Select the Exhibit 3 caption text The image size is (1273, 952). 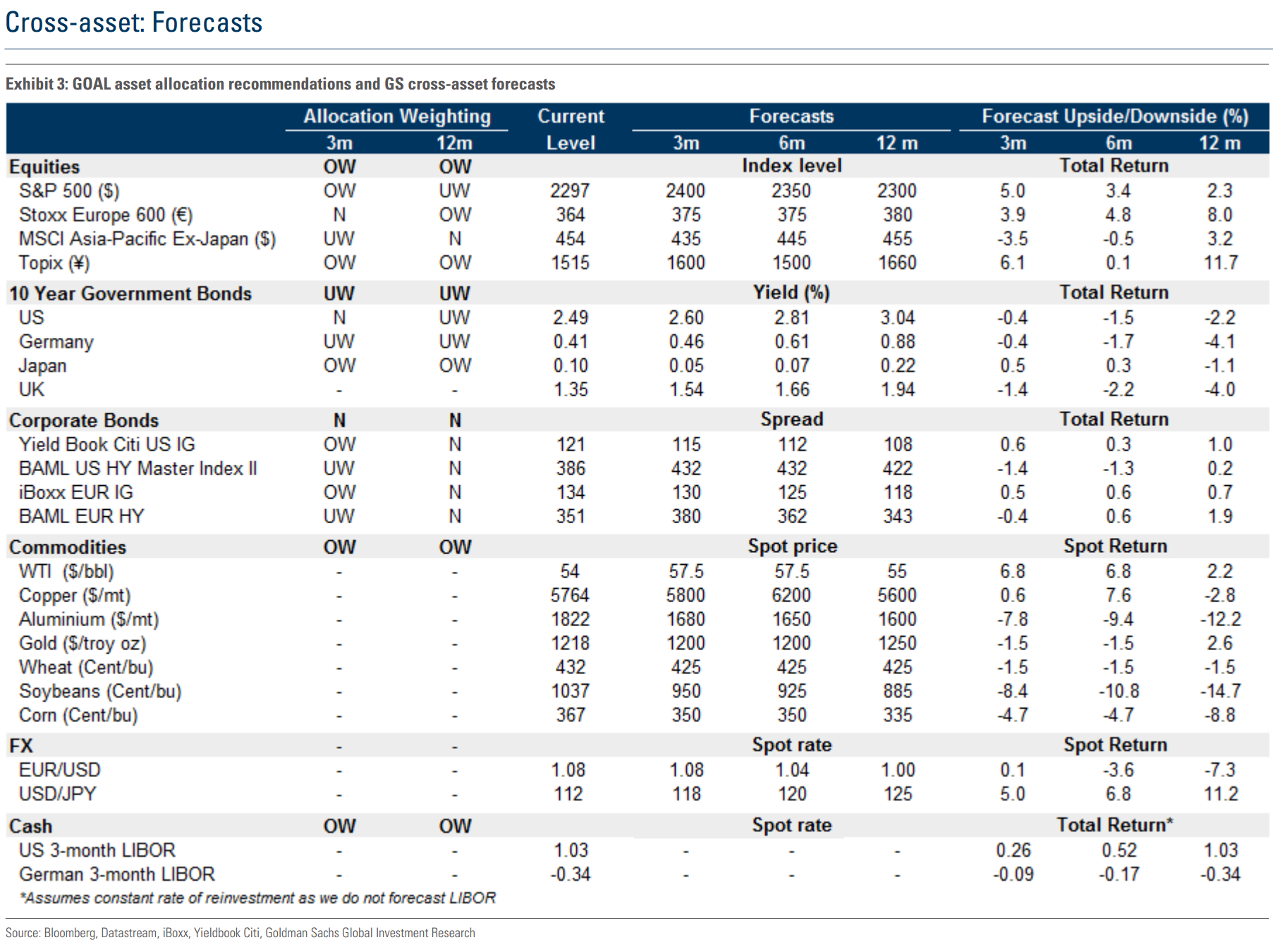[x=280, y=84]
